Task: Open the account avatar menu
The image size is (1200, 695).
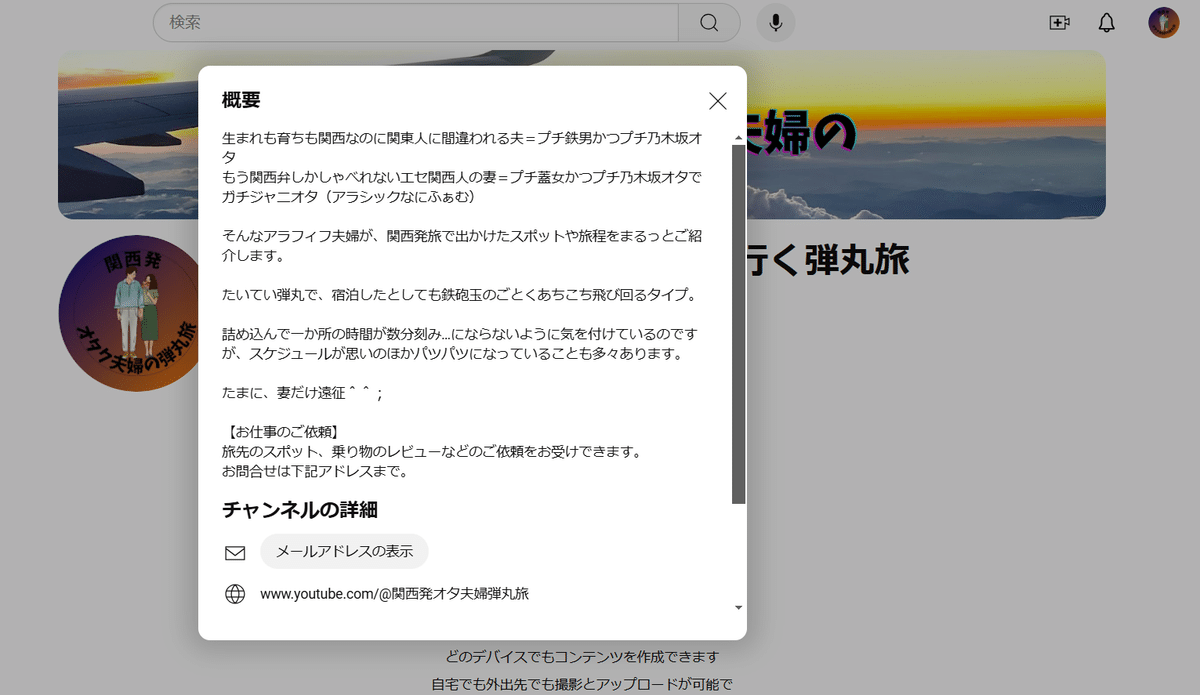Action: point(1164,22)
